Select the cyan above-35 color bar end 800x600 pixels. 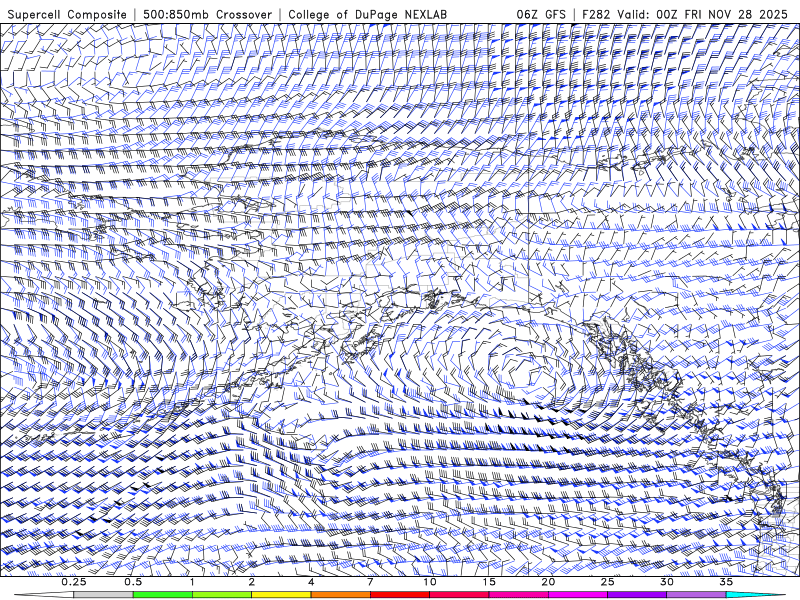point(756,595)
